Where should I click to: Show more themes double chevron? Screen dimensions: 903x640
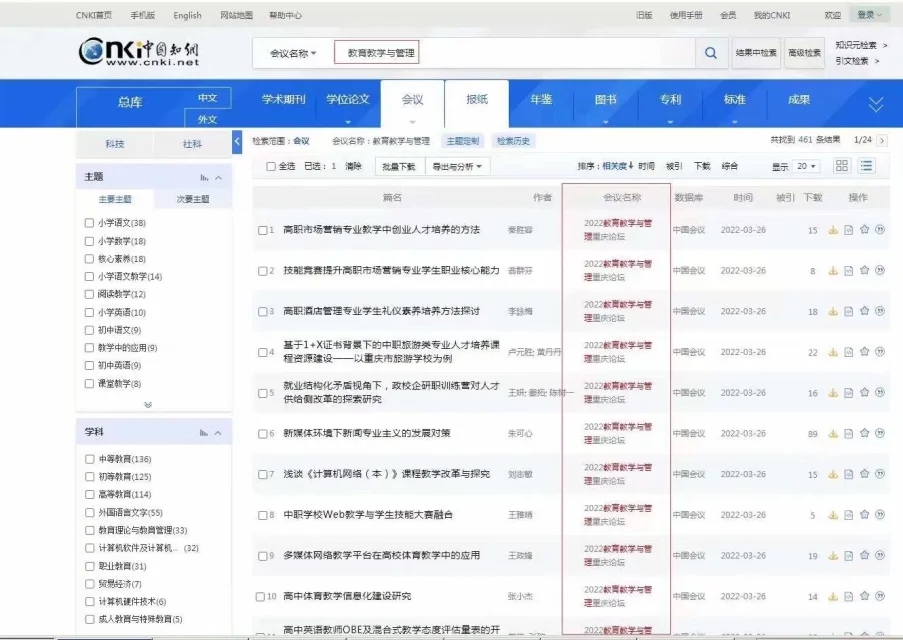click(x=148, y=404)
